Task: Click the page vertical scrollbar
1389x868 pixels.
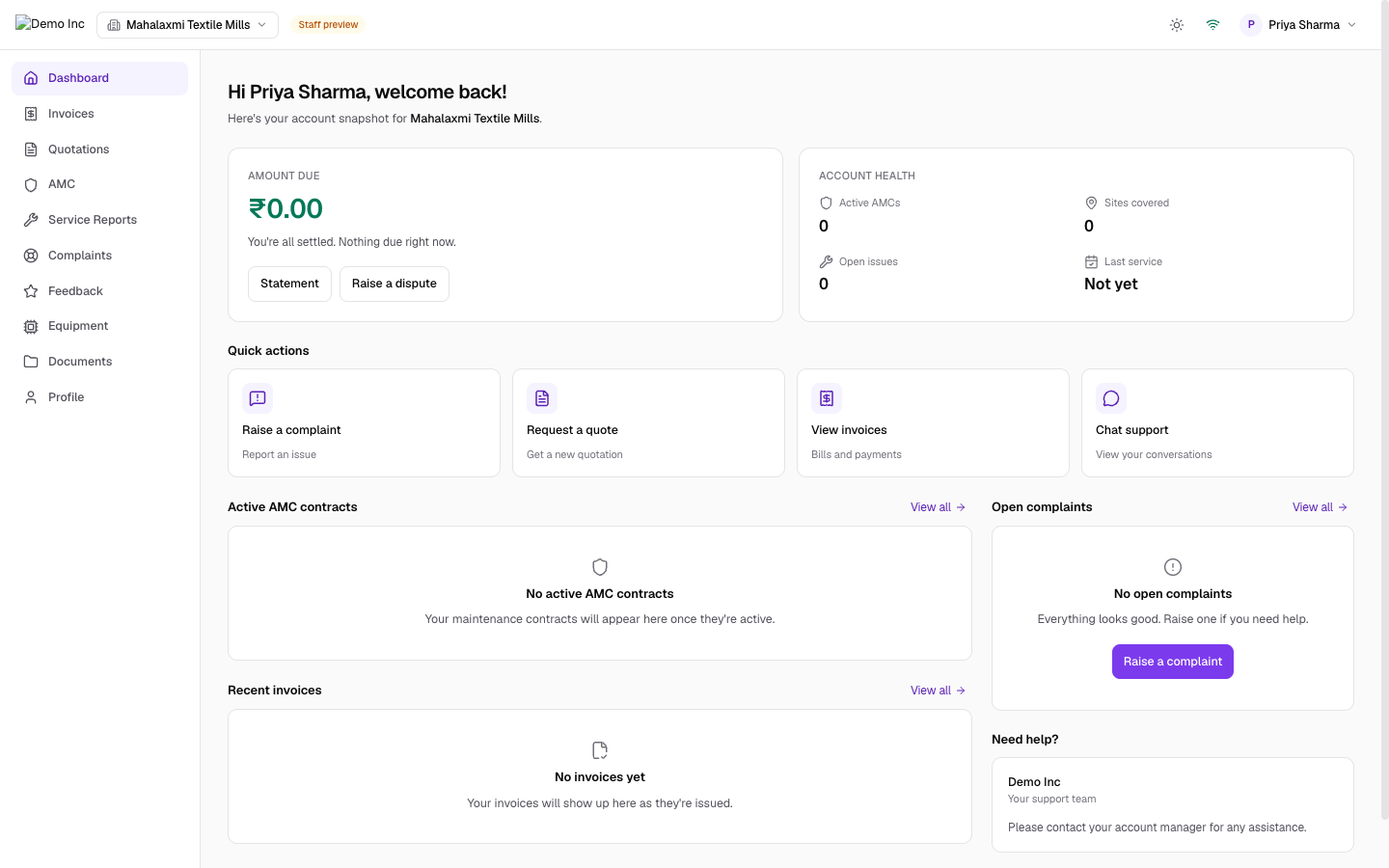Action: tap(1385, 410)
